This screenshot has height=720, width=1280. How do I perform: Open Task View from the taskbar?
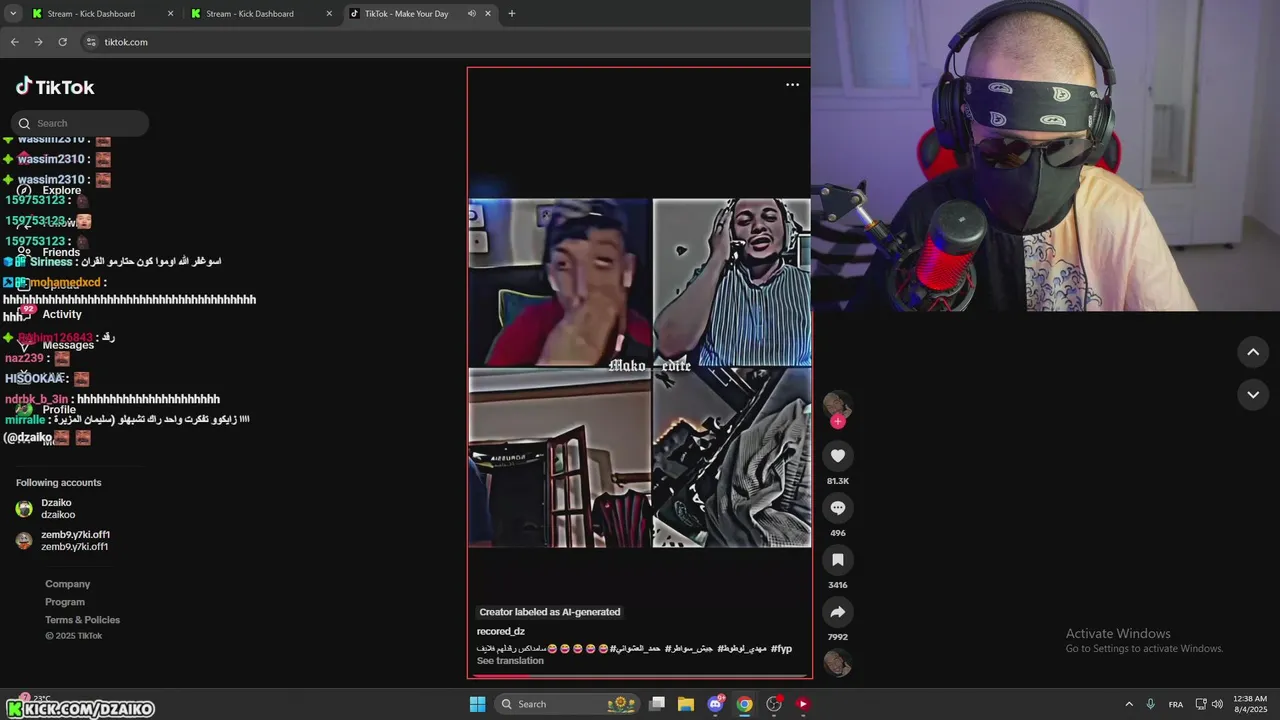(657, 704)
